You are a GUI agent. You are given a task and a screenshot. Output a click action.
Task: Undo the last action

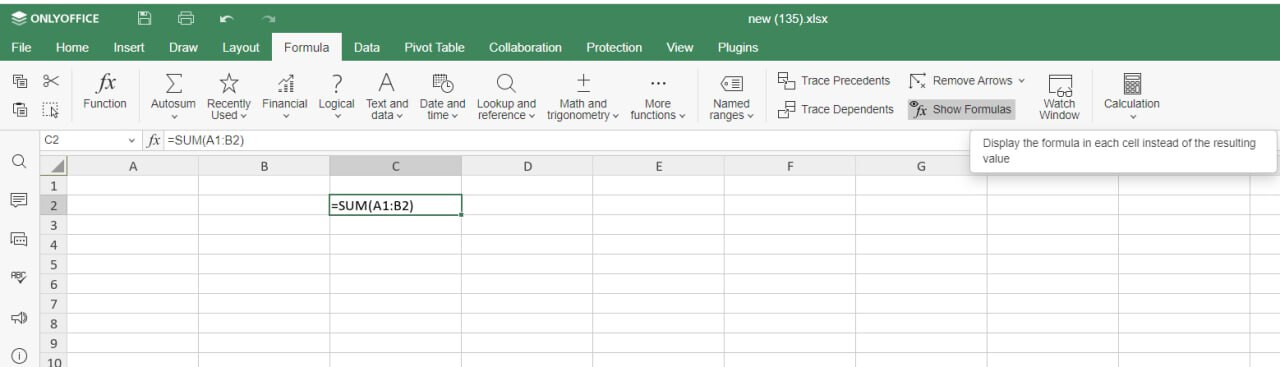point(227,18)
